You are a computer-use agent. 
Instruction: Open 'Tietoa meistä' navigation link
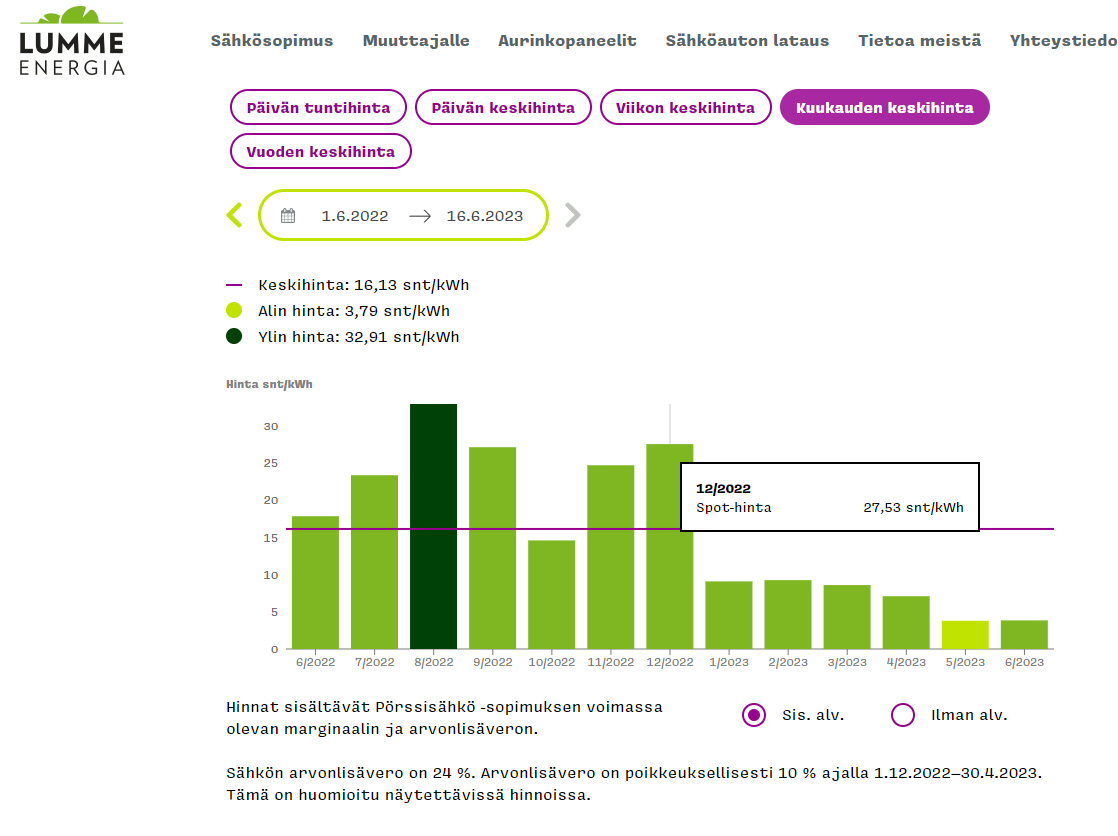919,41
